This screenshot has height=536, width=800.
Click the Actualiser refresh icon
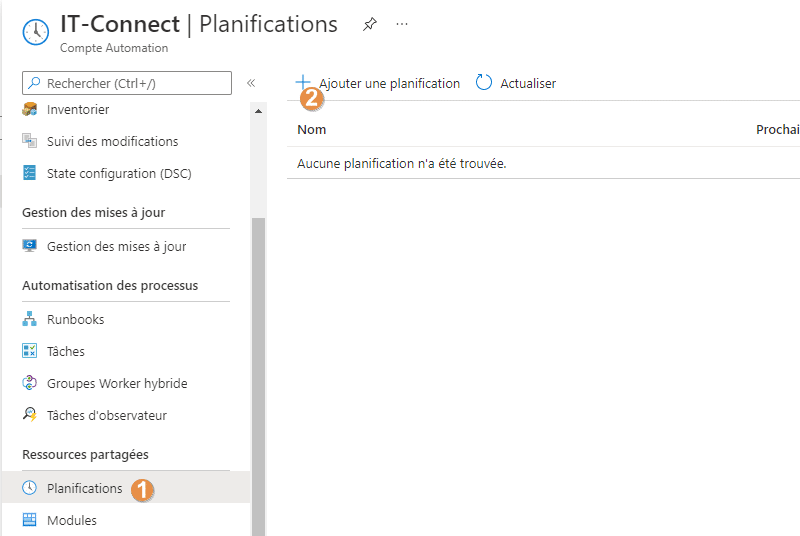(484, 82)
